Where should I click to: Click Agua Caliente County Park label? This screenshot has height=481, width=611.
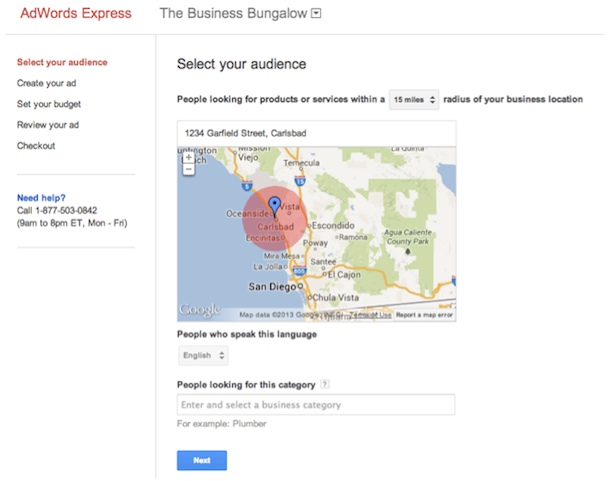point(408,237)
